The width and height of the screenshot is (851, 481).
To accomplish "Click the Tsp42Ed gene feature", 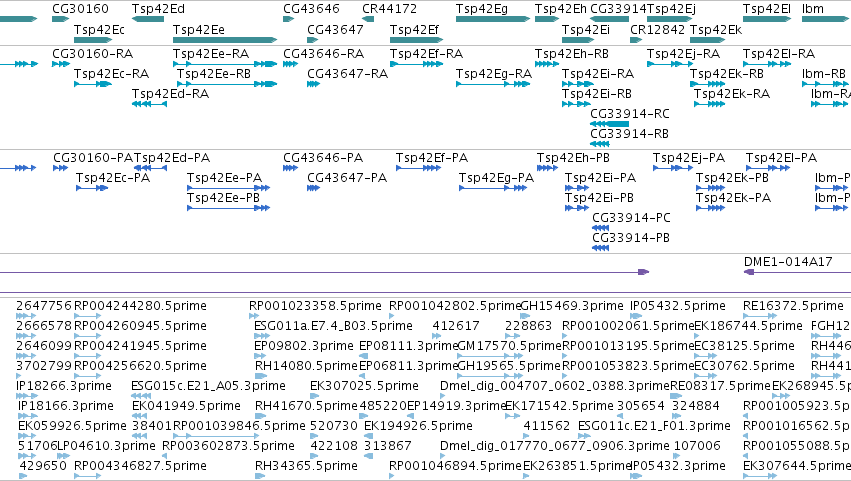I will [x=148, y=19].
